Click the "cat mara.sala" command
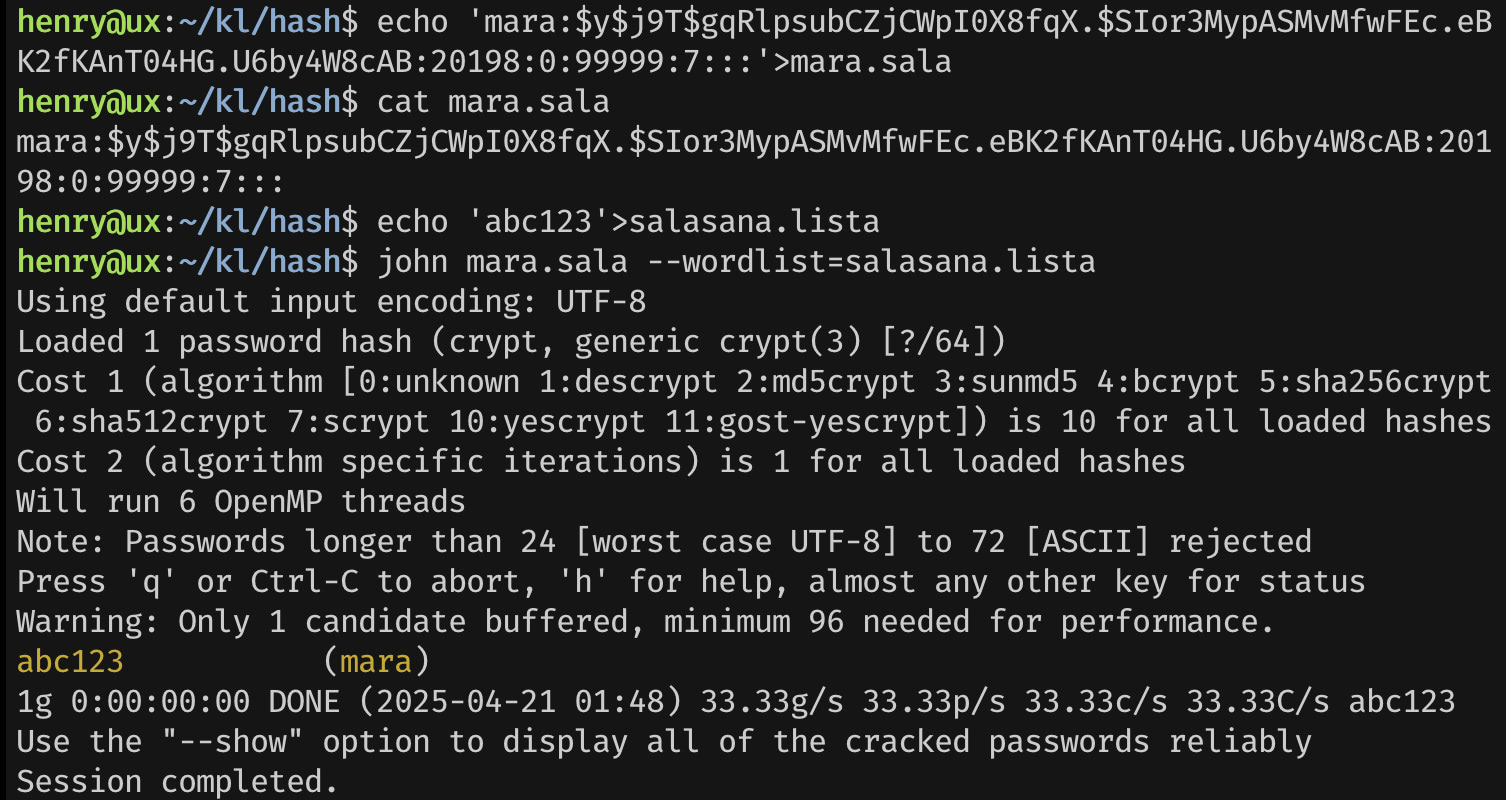Image resolution: width=1506 pixels, height=800 pixels. coord(493,102)
